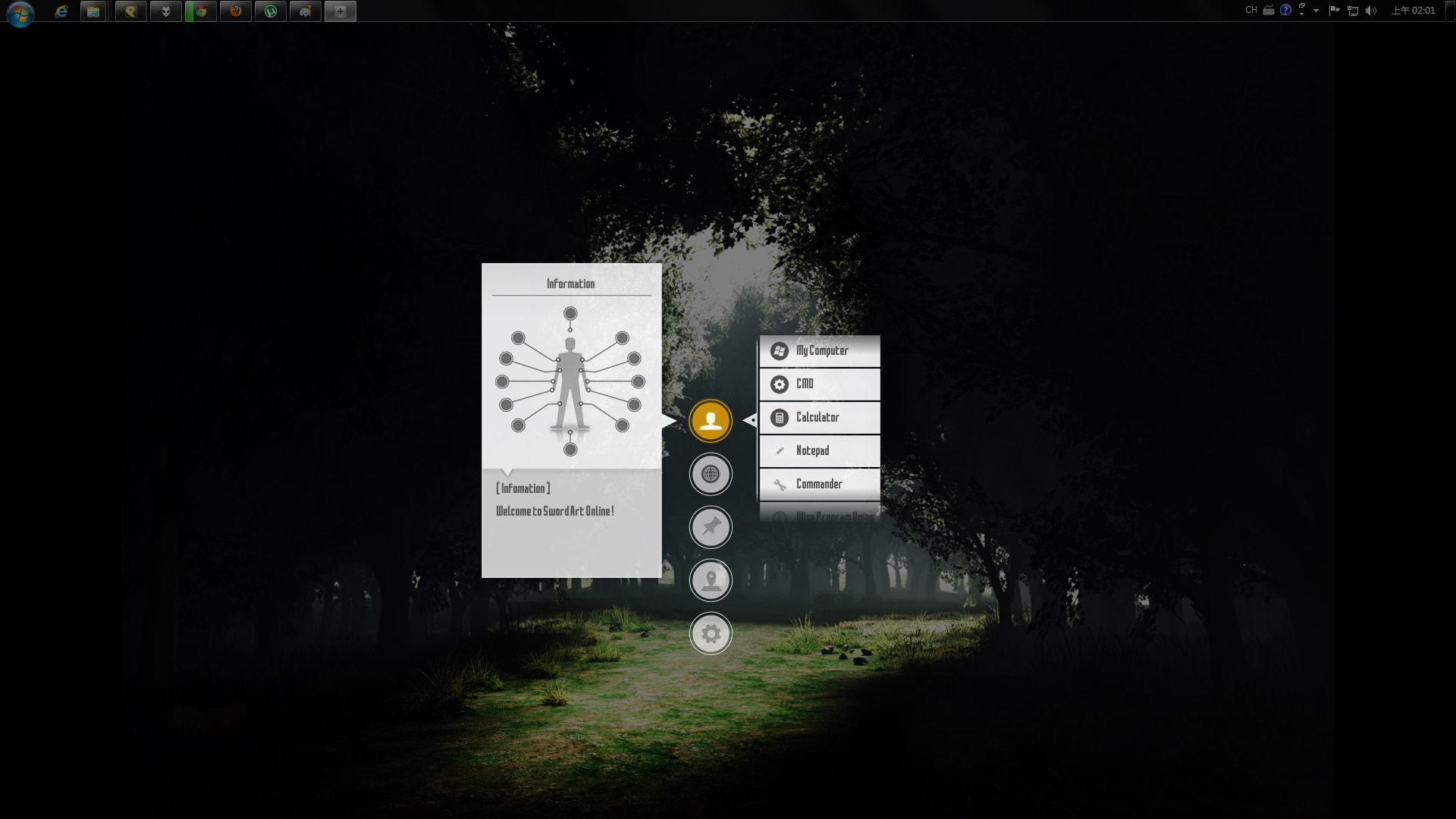Show hidden tray icons arrow

(x=1316, y=11)
